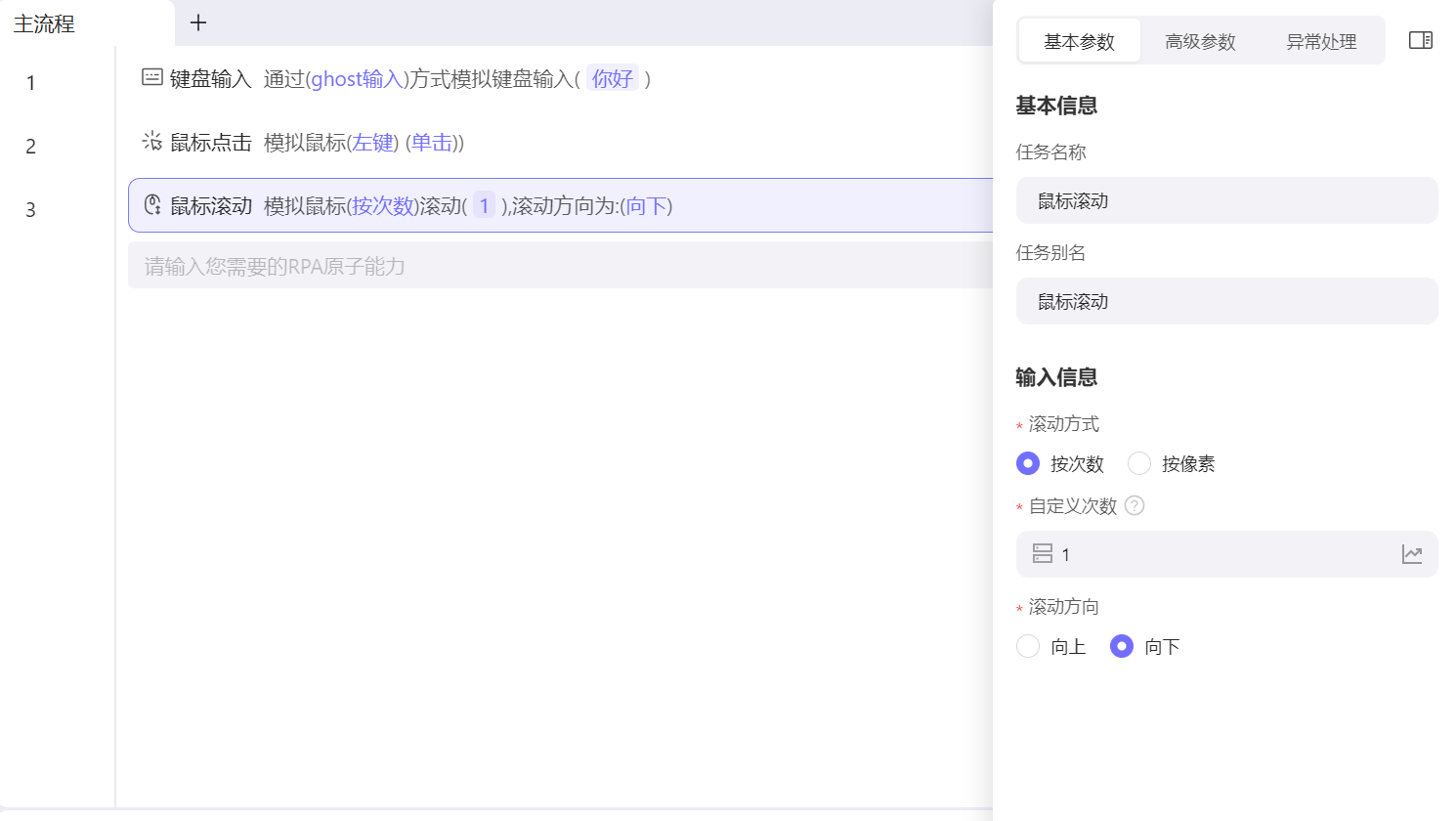
Task: Switch to the 高级参数 tab
Action: (x=1200, y=41)
